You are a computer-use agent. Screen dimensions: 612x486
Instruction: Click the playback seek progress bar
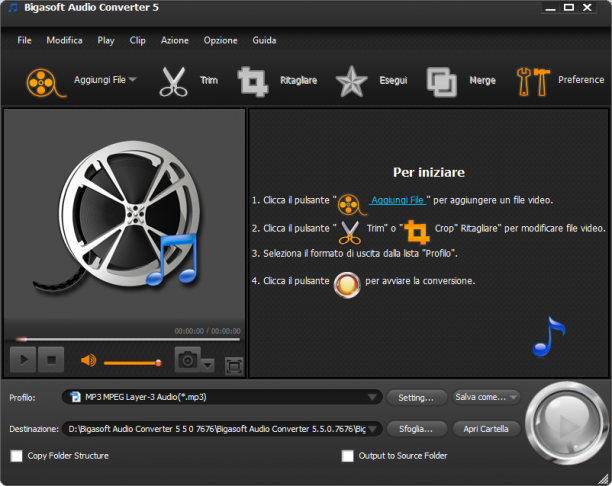[128, 339]
